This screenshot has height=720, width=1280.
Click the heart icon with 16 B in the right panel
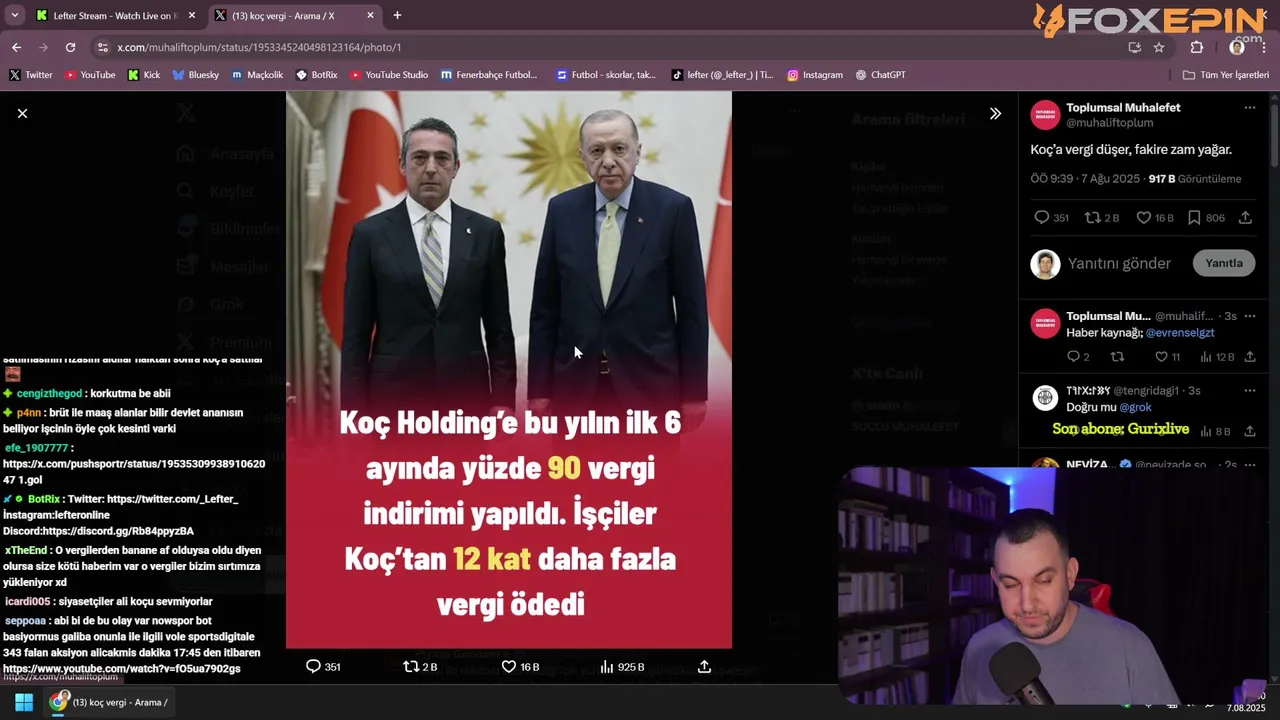(x=1144, y=217)
